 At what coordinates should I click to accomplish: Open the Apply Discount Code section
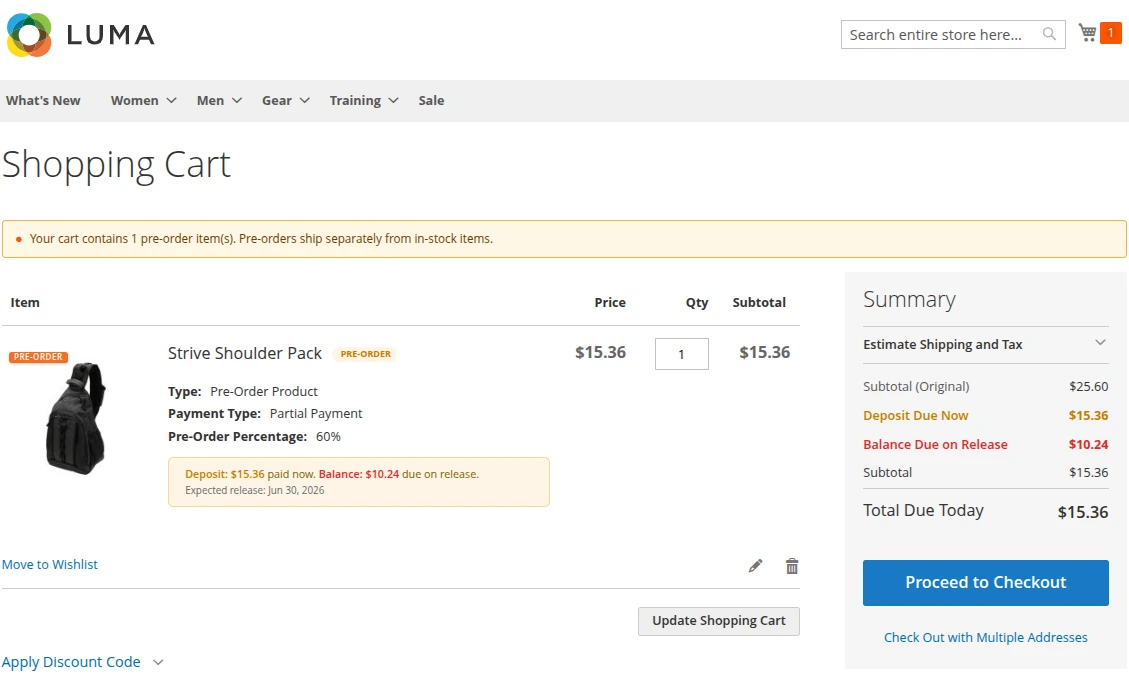(x=71, y=662)
